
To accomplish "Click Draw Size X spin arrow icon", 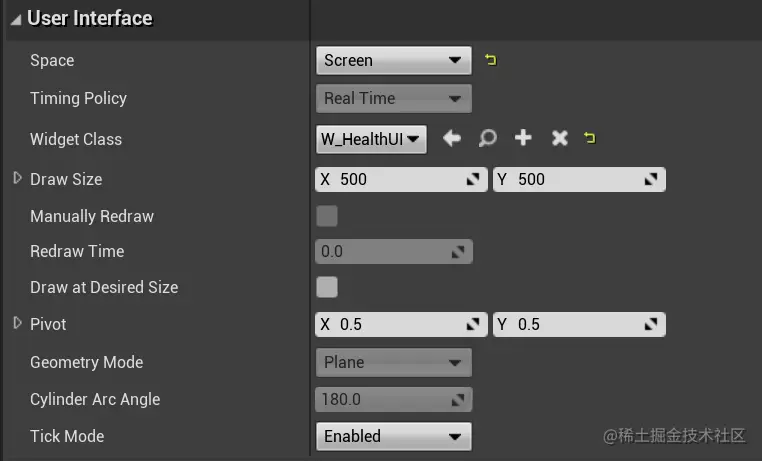I will [473, 180].
